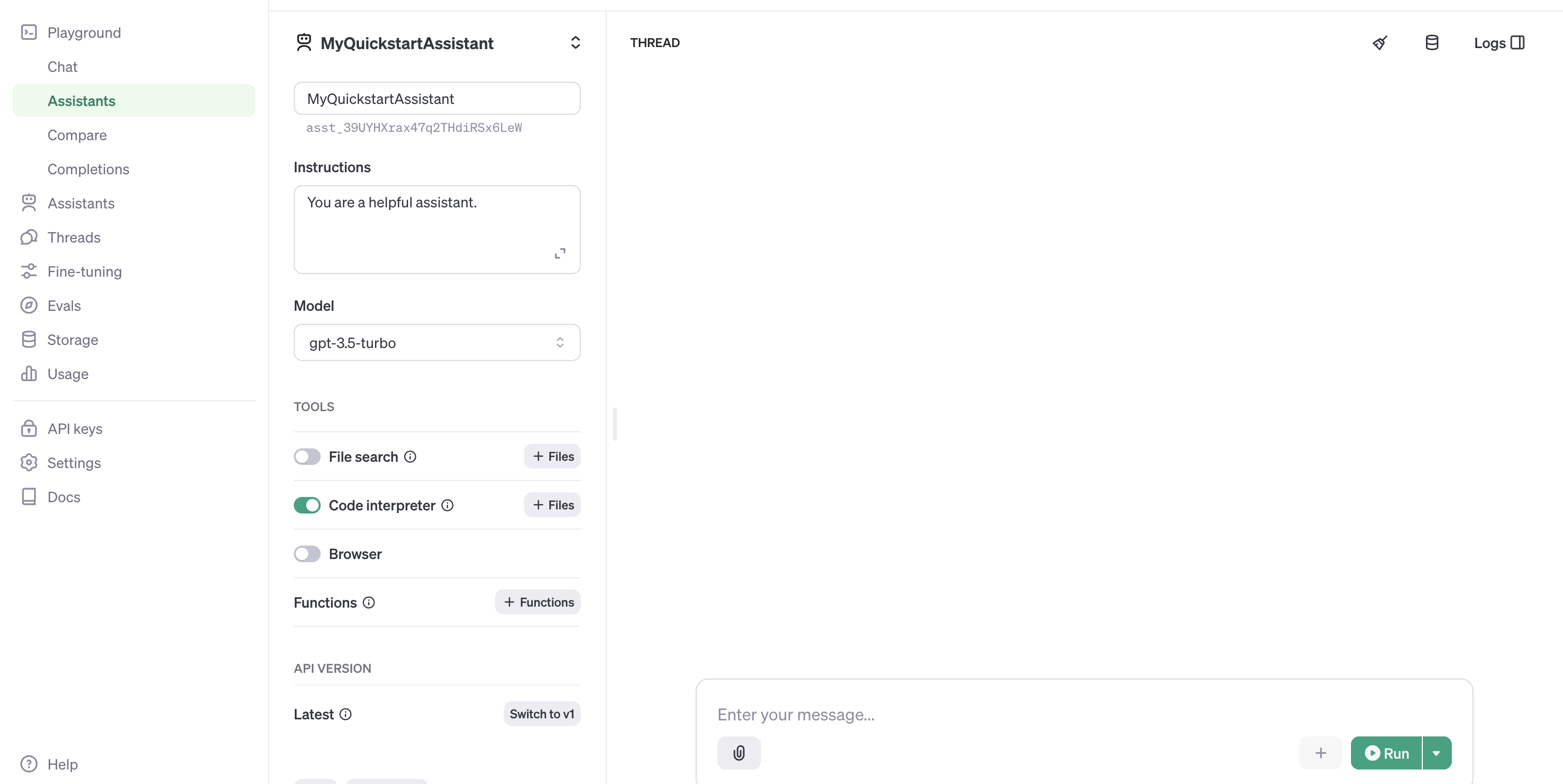Open Fine-tuning from the sidebar icon
Image resolution: width=1563 pixels, height=784 pixels.
tap(29, 271)
